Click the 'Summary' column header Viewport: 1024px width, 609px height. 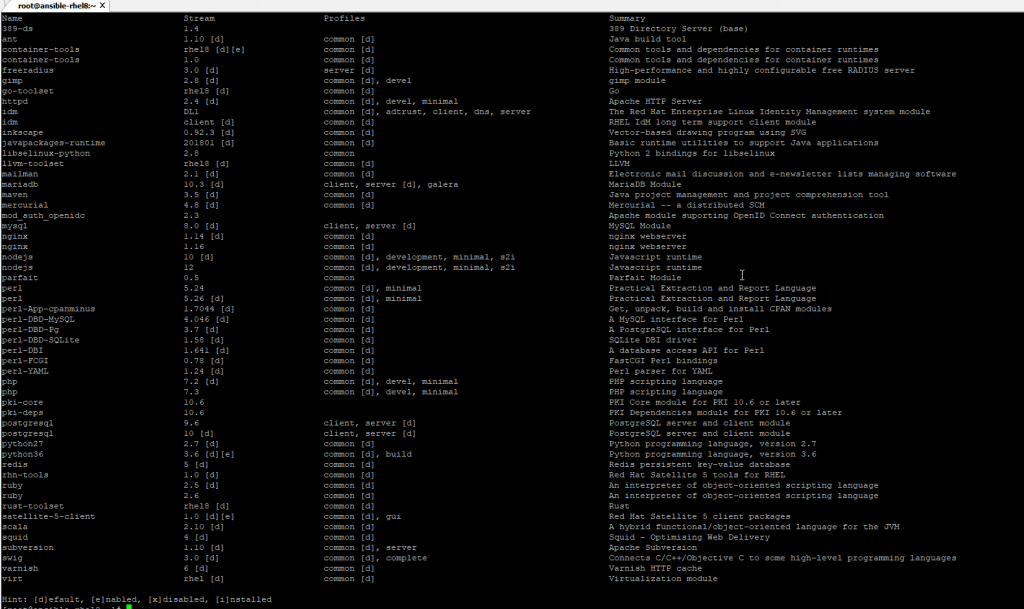coord(627,18)
